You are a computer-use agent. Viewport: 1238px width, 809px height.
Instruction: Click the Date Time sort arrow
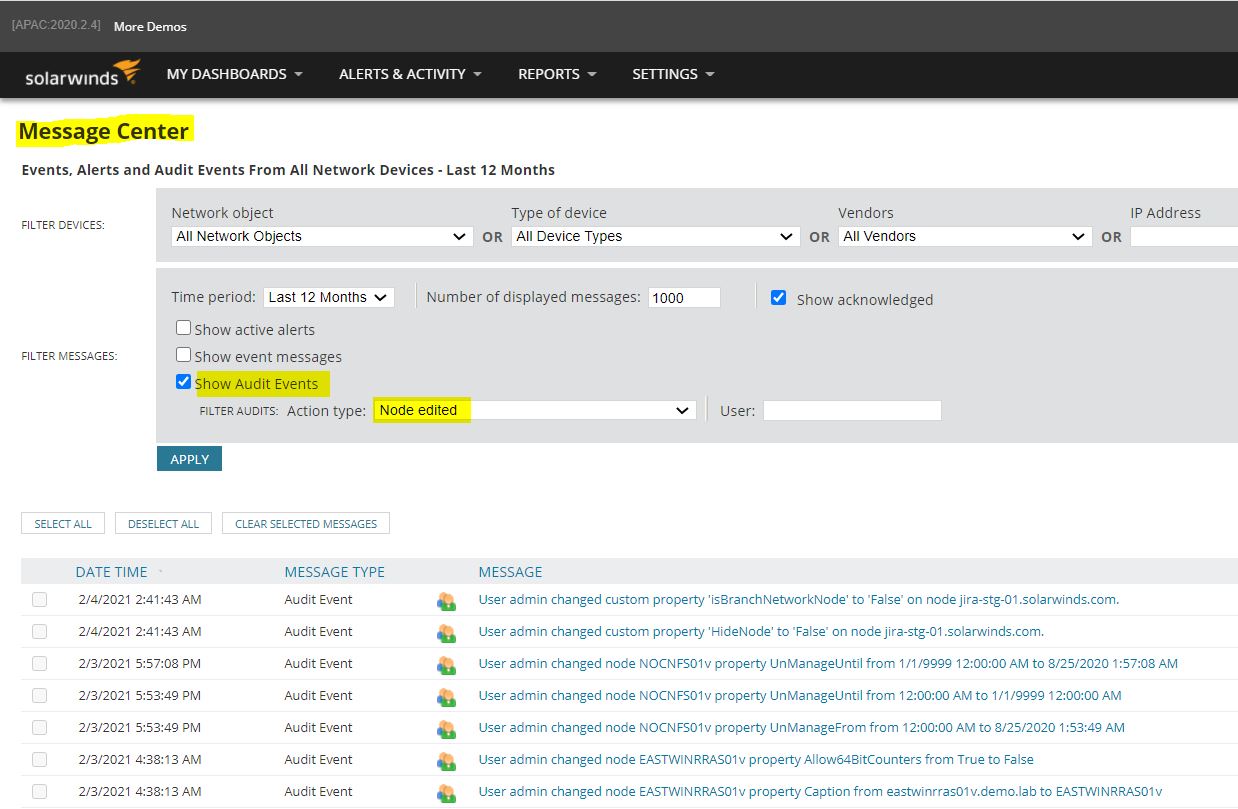[x=160, y=572]
